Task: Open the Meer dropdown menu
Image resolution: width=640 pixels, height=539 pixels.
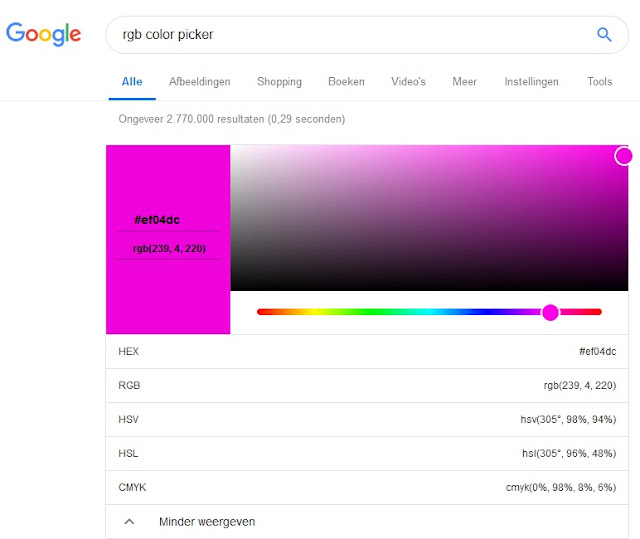Action: (x=464, y=82)
